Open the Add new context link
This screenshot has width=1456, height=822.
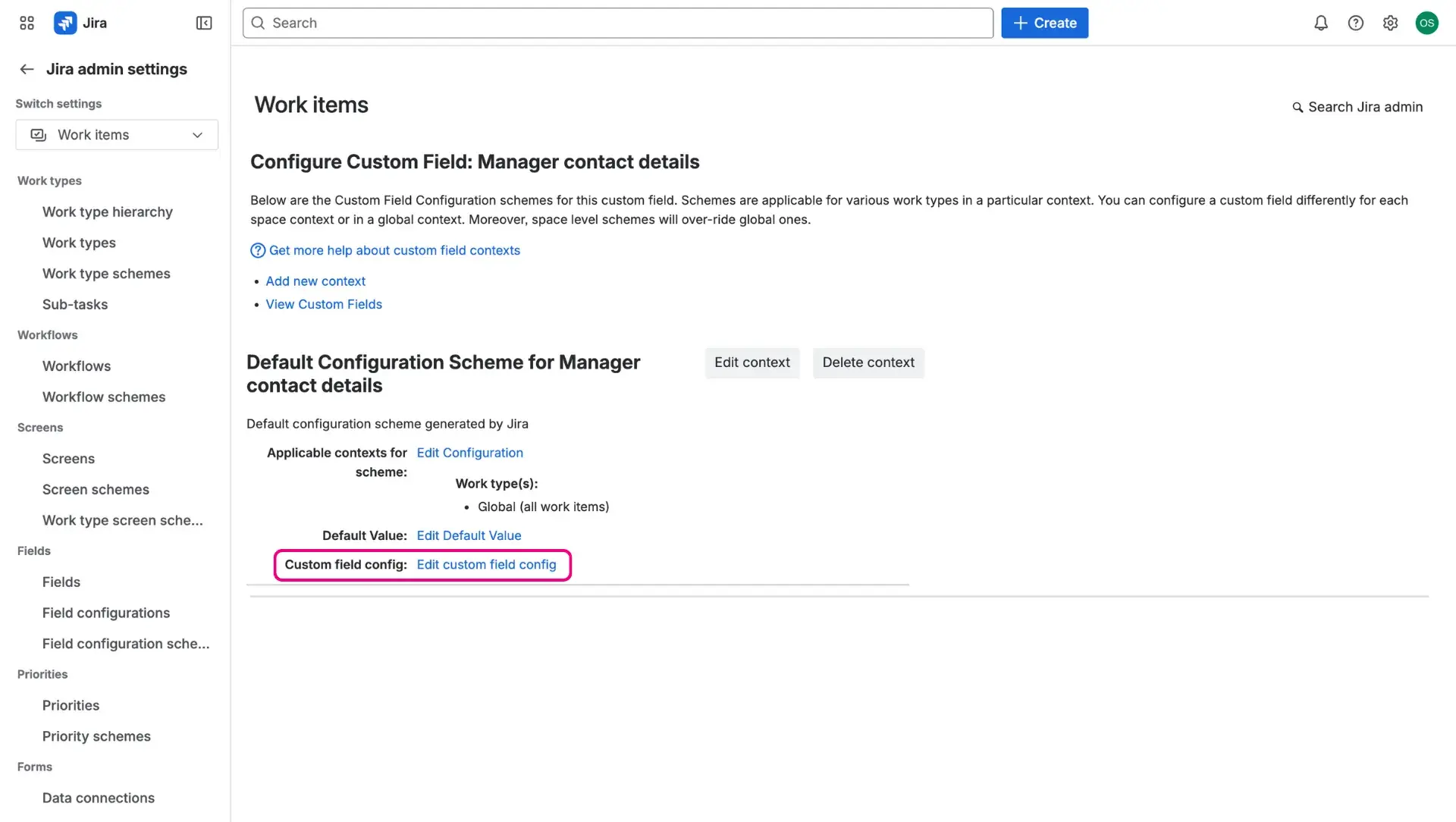point(315,281)
